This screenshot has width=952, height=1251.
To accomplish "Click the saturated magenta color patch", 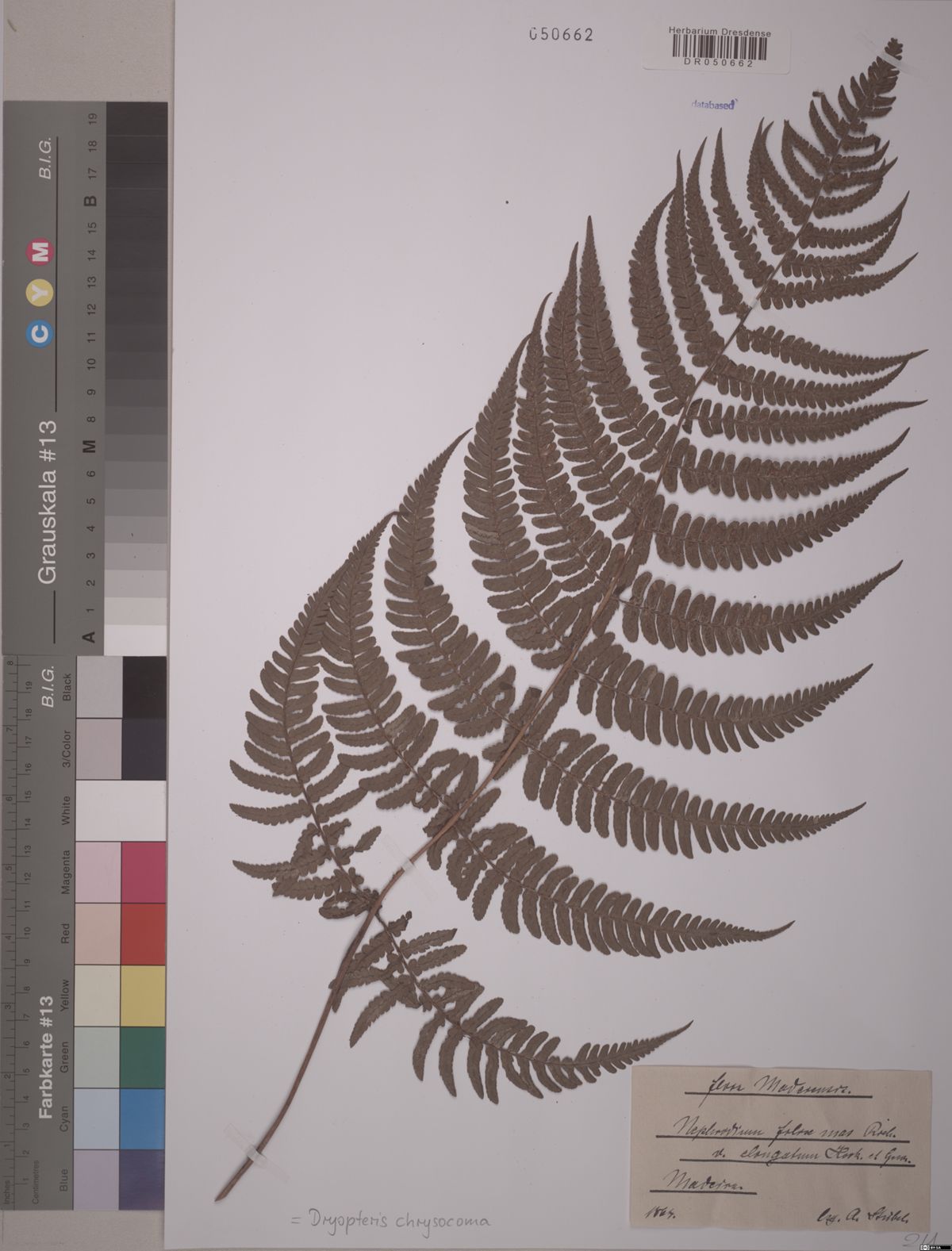I will pos(144,873).
